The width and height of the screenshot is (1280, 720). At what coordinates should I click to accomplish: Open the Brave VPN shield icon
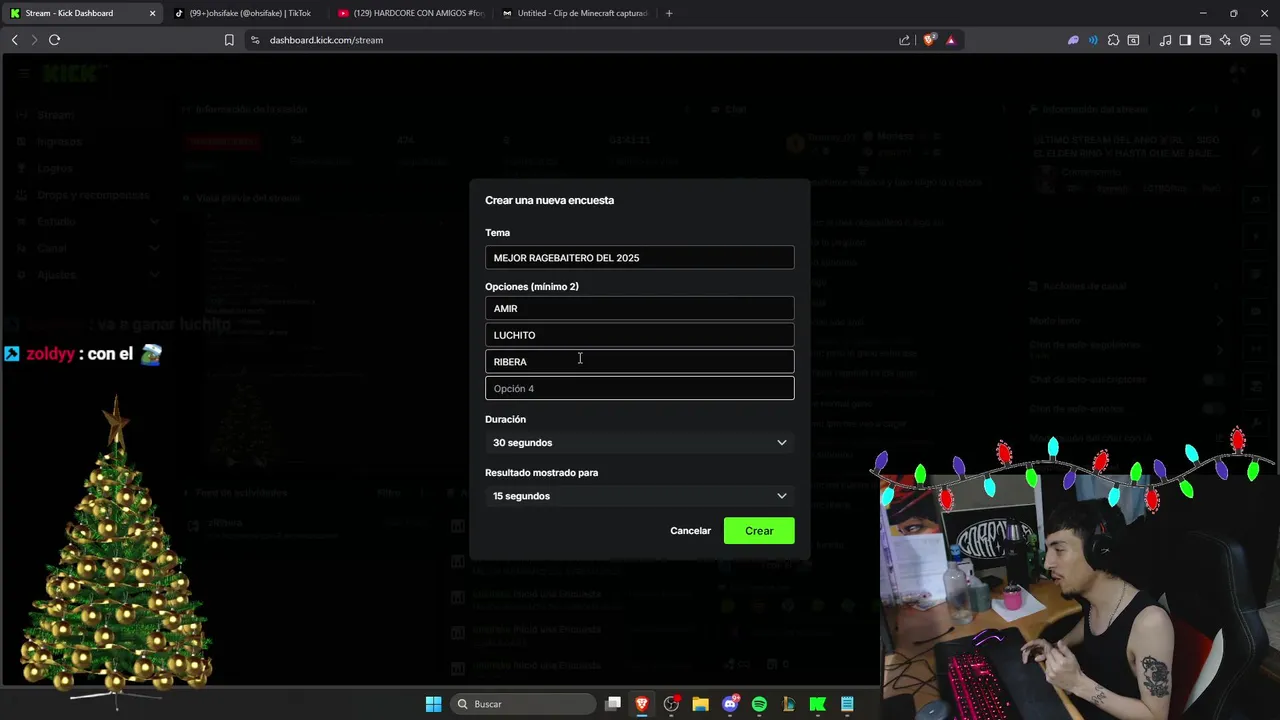tap(1245, 40)
